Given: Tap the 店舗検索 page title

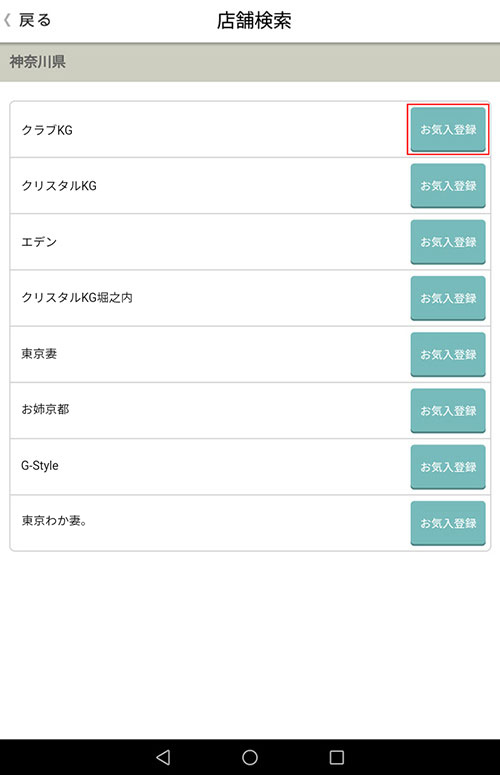Looking at the screenshot, I should pos(254,21).
